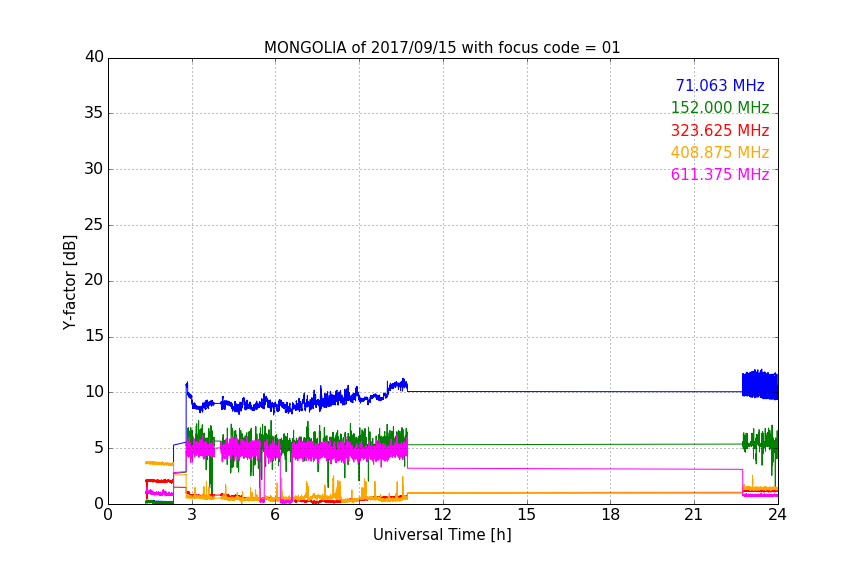Click the x-axis tick label 9
This screenshot has width=864, height=576.
(359, 515)
